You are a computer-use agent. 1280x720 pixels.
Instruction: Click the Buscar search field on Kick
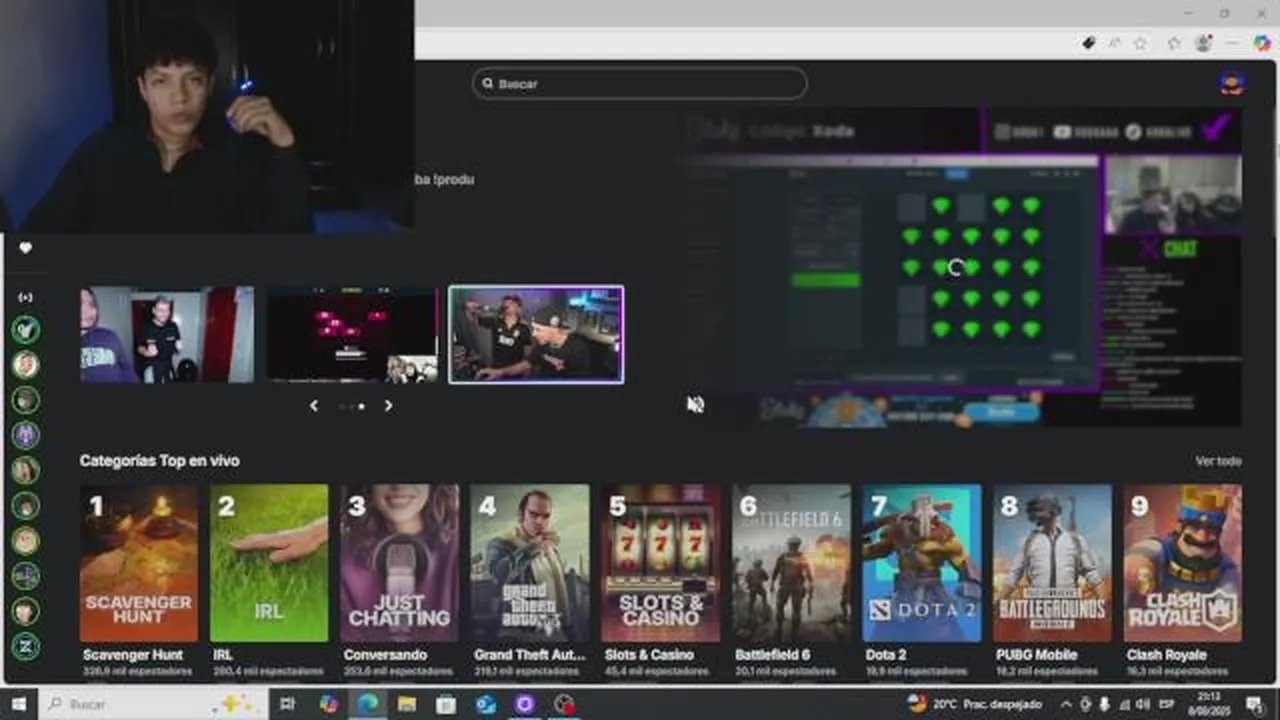[x=640, y=84]
